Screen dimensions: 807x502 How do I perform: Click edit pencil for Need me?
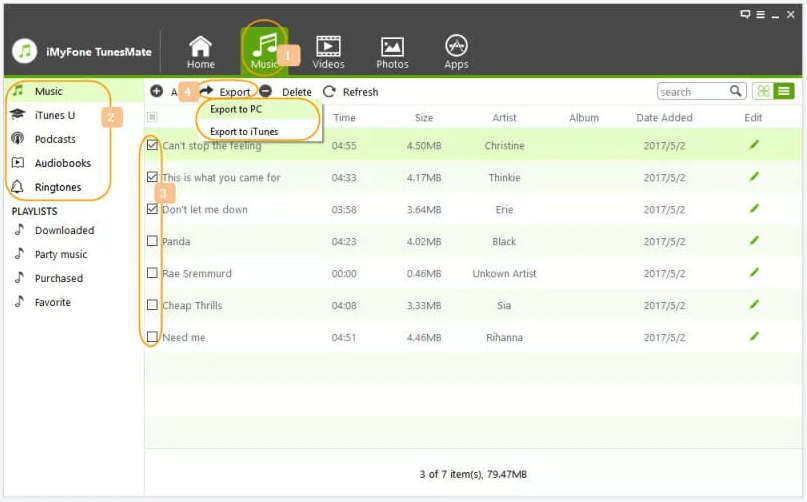[x=753, y=336]
